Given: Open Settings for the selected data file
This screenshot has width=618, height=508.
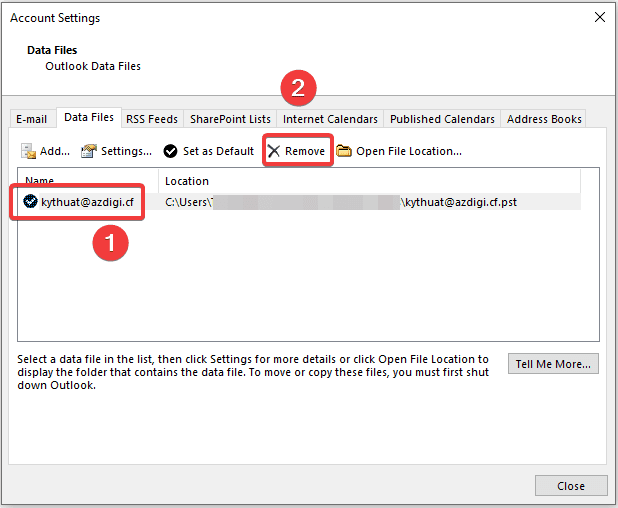Looking at the screenshot, I should 116,151.
